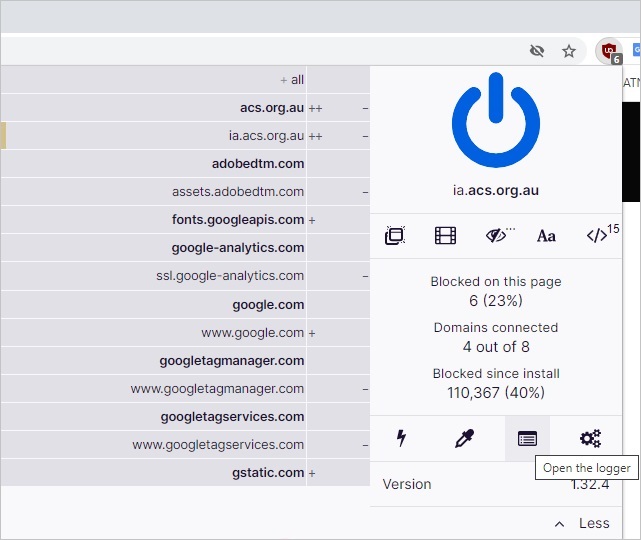Click the fonts.googleapis.com hostname row

[x=238, y=220]
